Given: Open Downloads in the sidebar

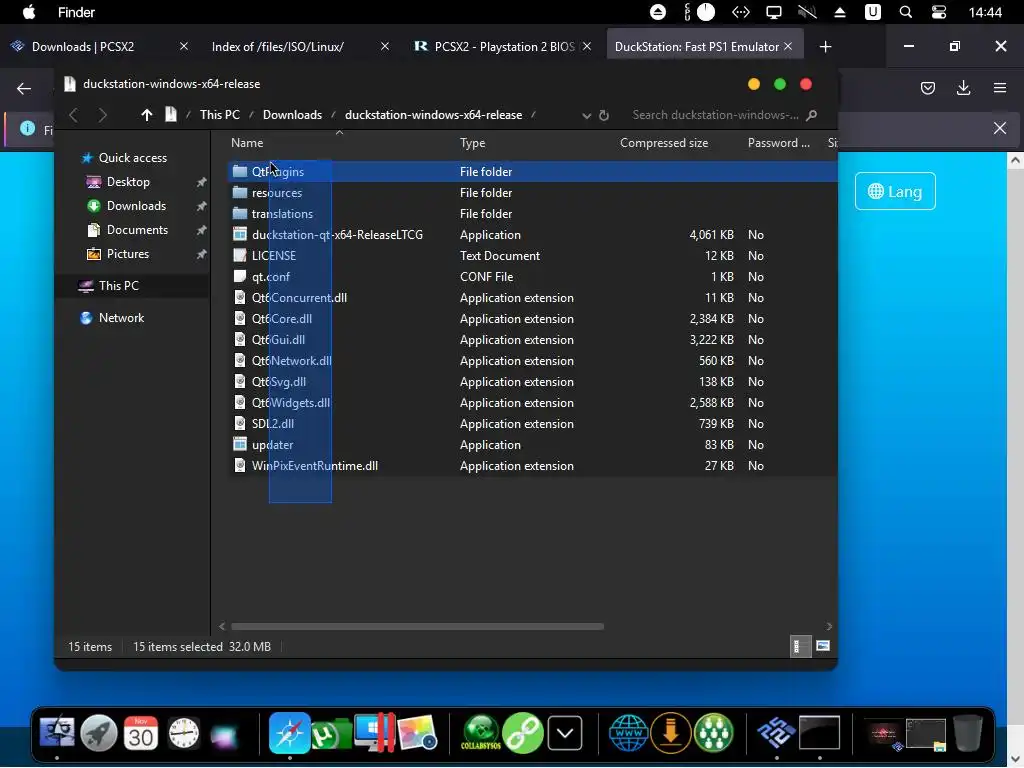Looking at the screenshot, I should click(x=136, y=206).
